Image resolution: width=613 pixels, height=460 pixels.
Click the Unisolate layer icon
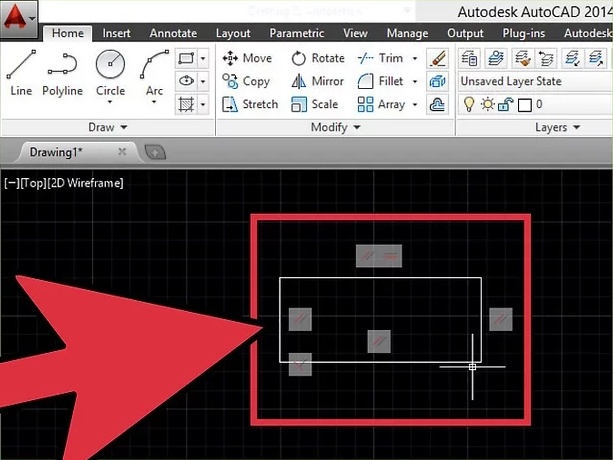[596, 59]
